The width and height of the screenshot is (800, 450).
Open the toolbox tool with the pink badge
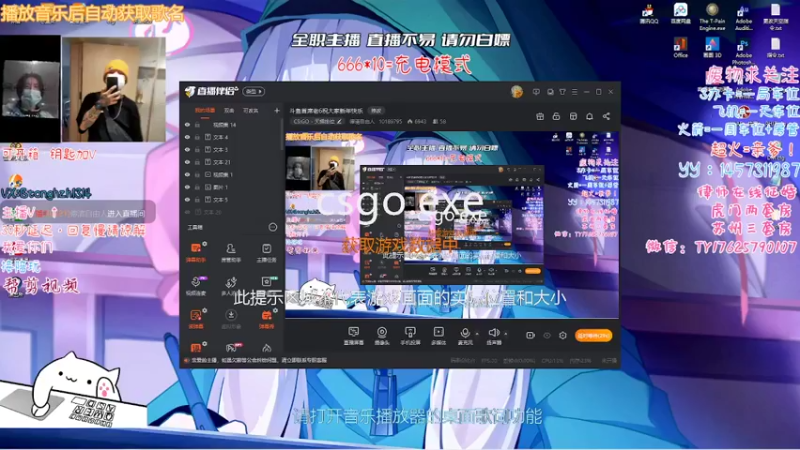[x=232, y=348]
